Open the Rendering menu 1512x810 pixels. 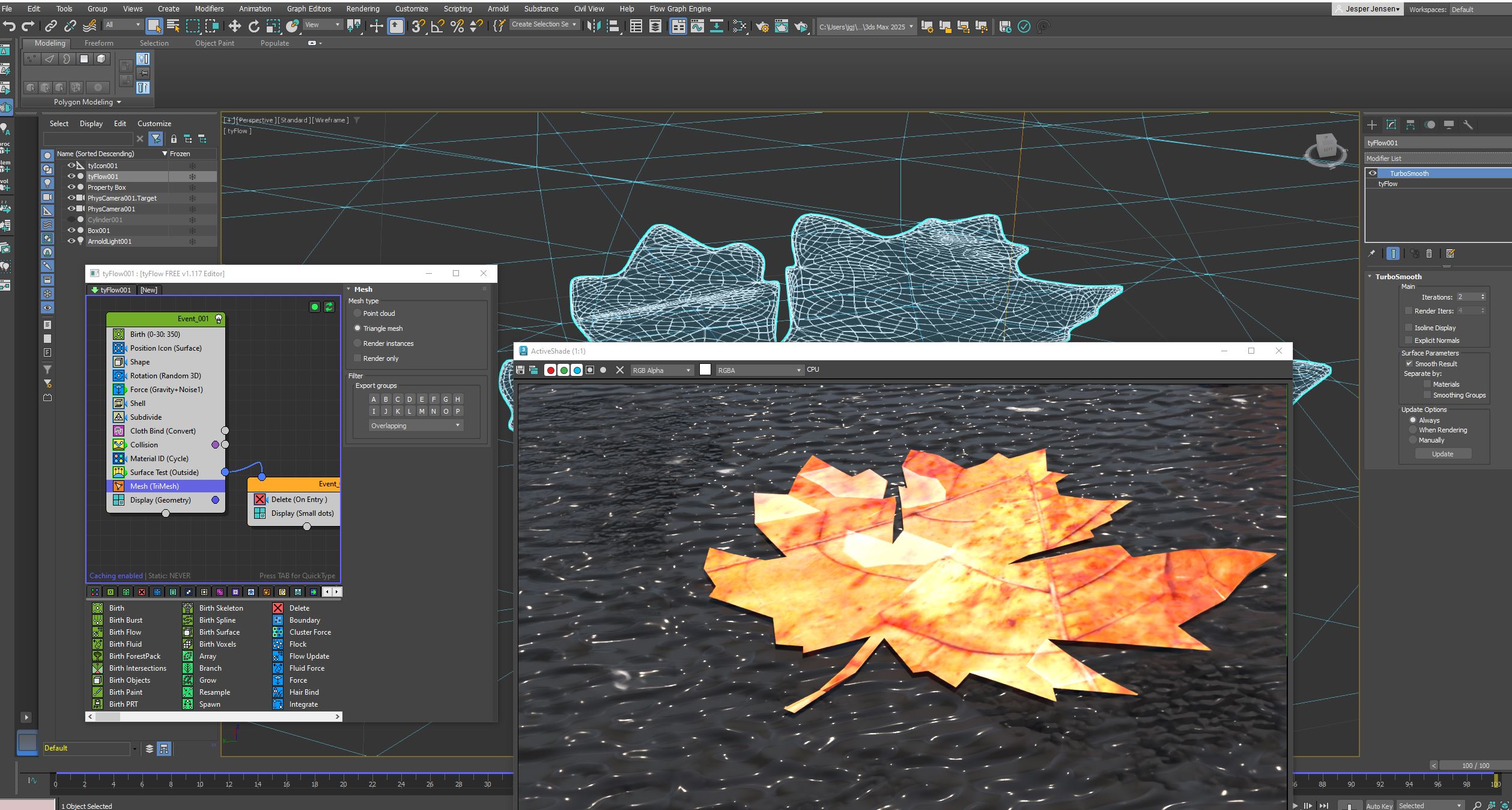coord(362,8)
